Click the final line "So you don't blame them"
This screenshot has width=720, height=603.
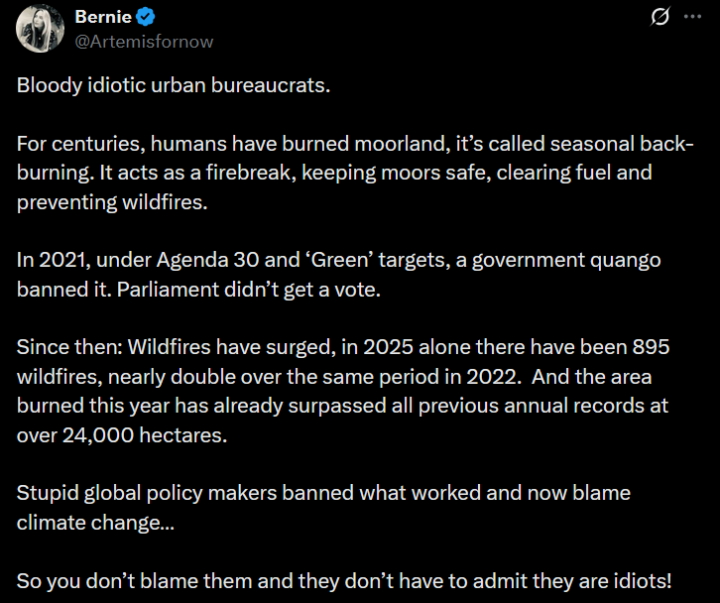343,579
